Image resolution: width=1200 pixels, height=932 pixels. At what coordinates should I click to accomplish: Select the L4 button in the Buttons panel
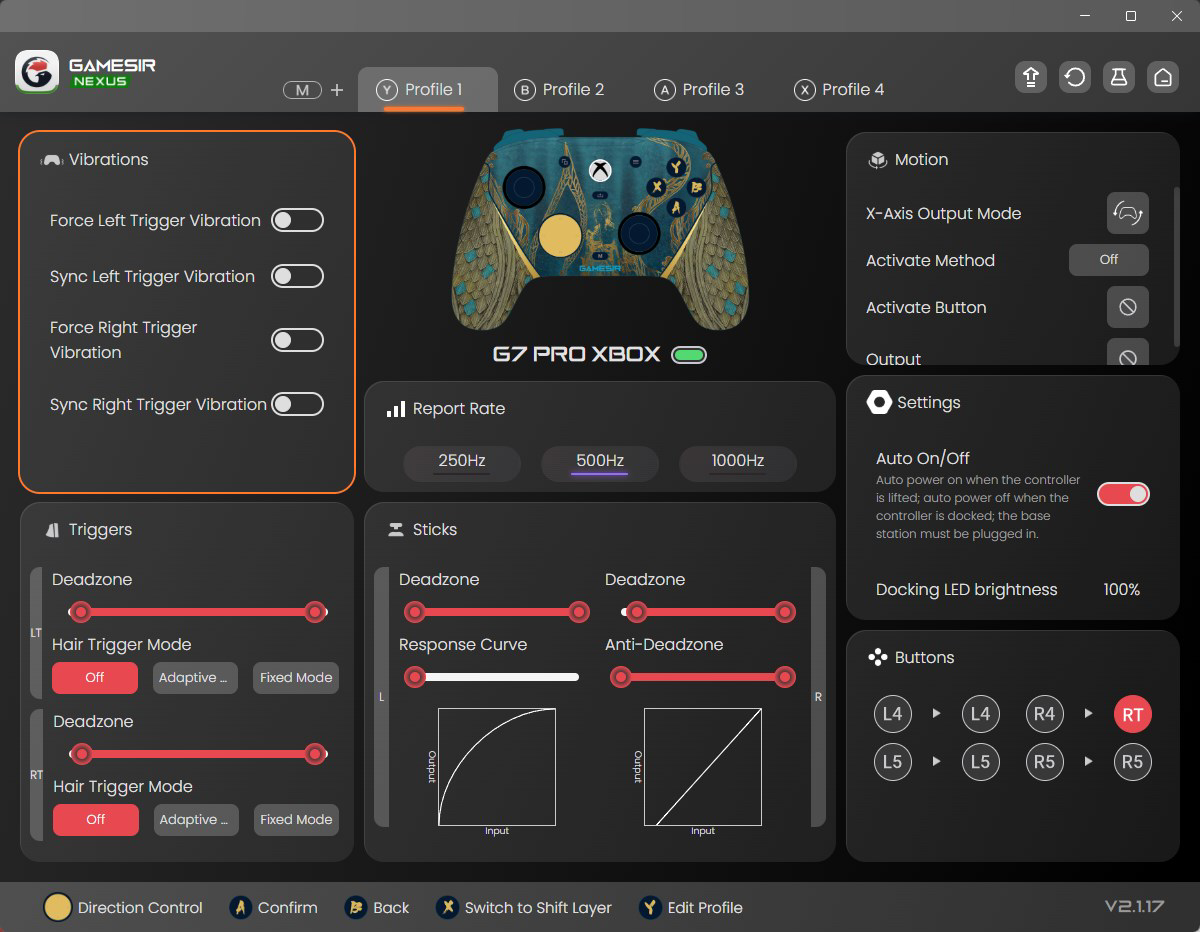pos(893,714)
